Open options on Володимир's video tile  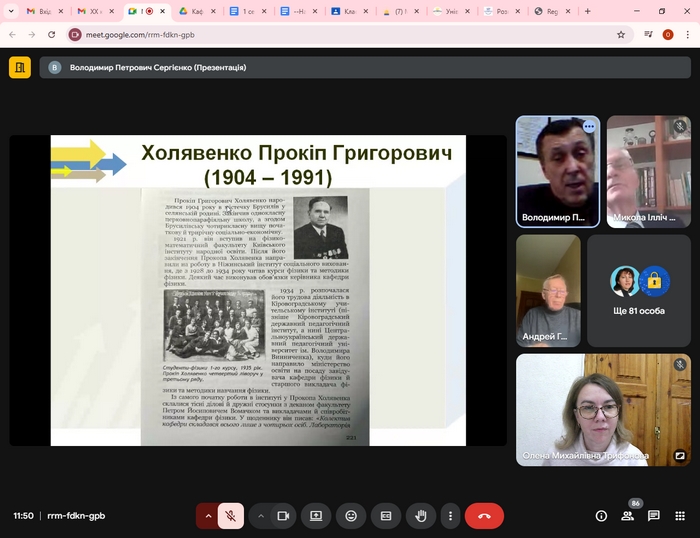(x=589, y=127)
